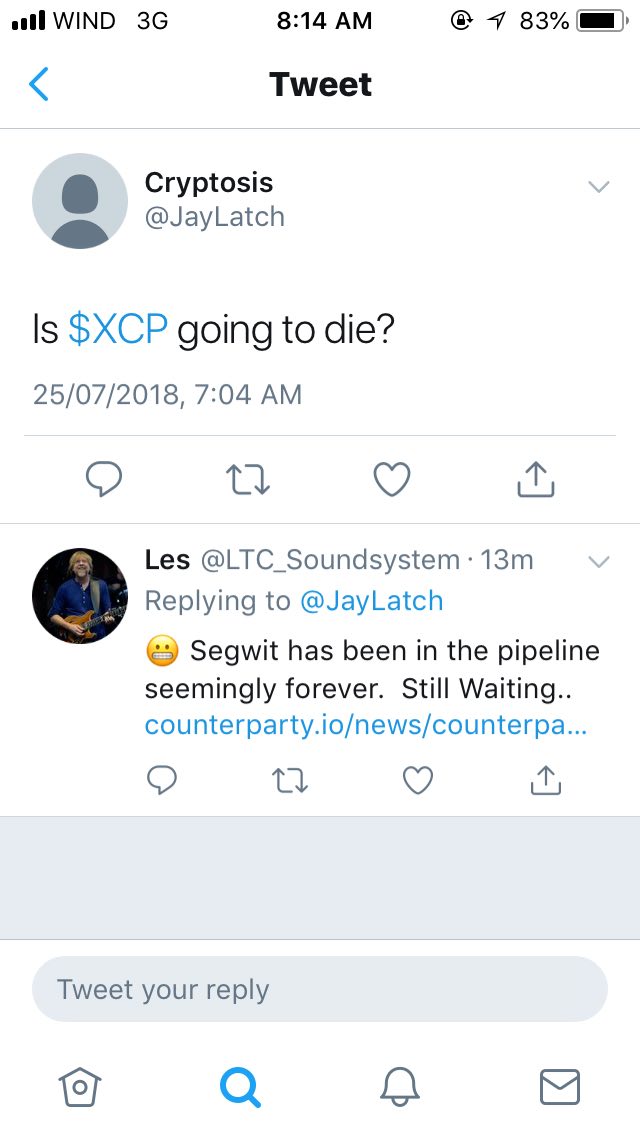The height and width of the screenshot is (1136, 640).
Task: Focus the Tweet your reply field
Action: (x=320, y=989)
